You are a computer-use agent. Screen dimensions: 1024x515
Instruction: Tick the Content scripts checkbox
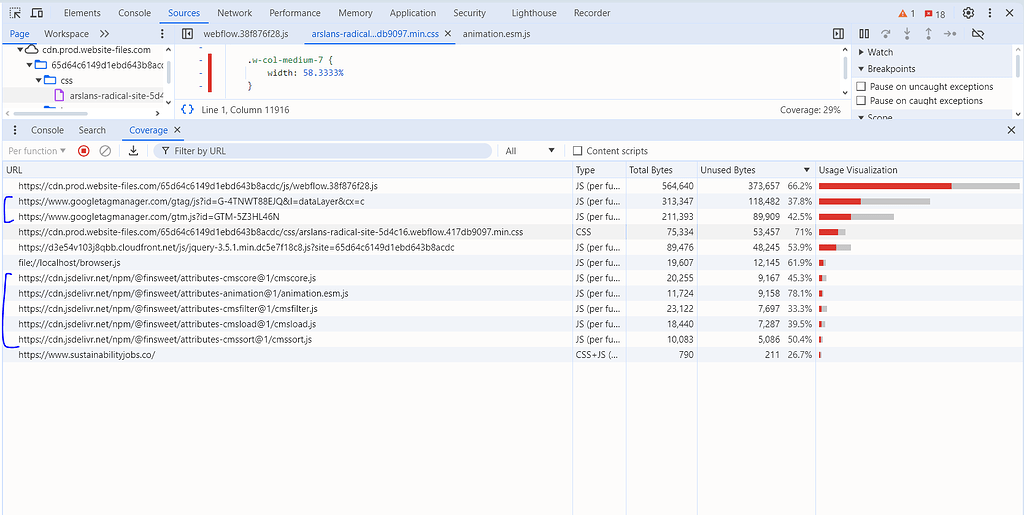pos(578,151)
